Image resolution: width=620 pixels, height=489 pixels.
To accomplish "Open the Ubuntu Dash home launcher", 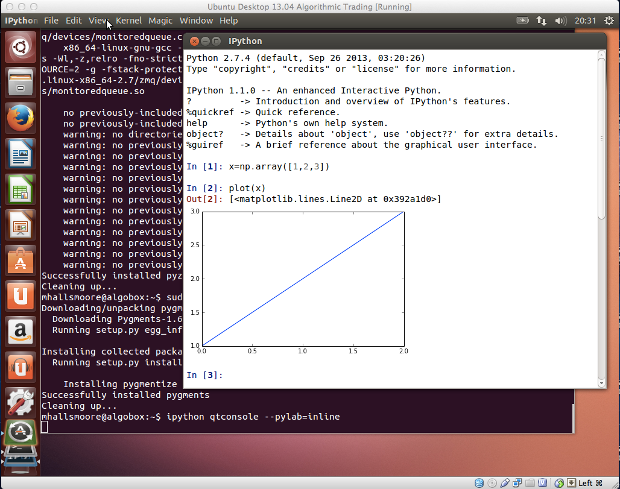I will 20,47.
